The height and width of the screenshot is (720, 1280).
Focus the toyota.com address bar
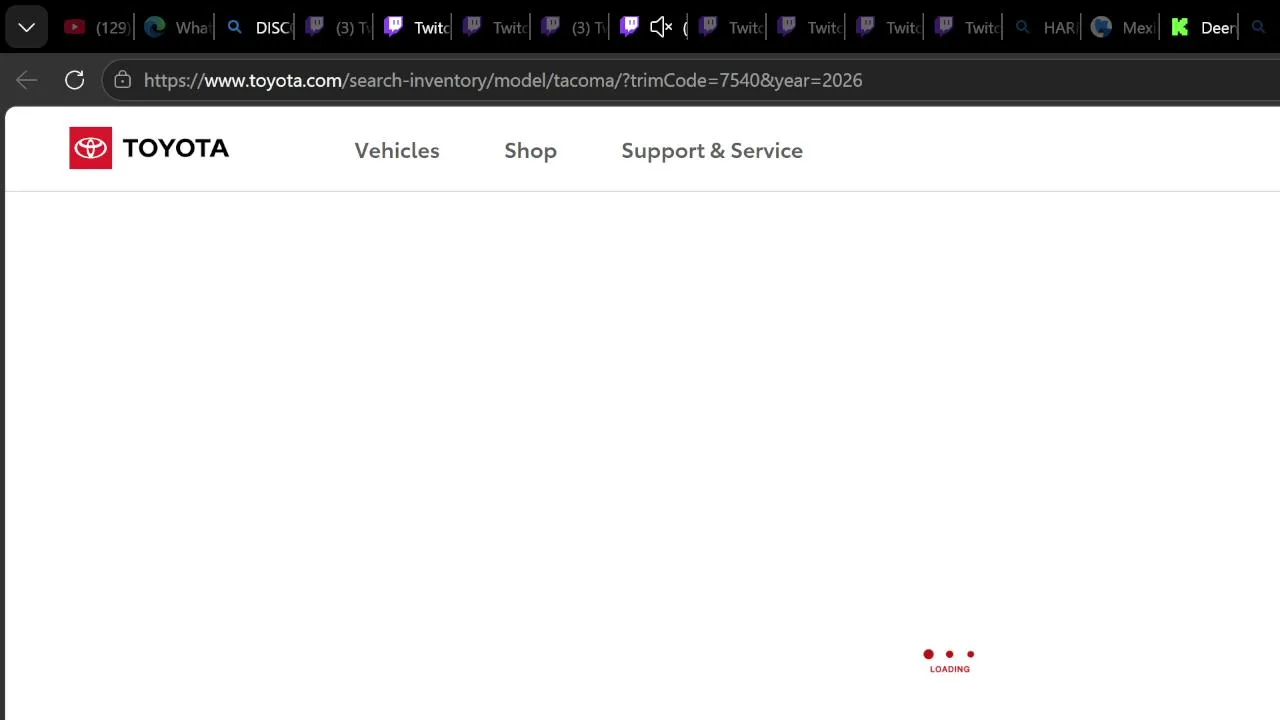click(690, 80)
